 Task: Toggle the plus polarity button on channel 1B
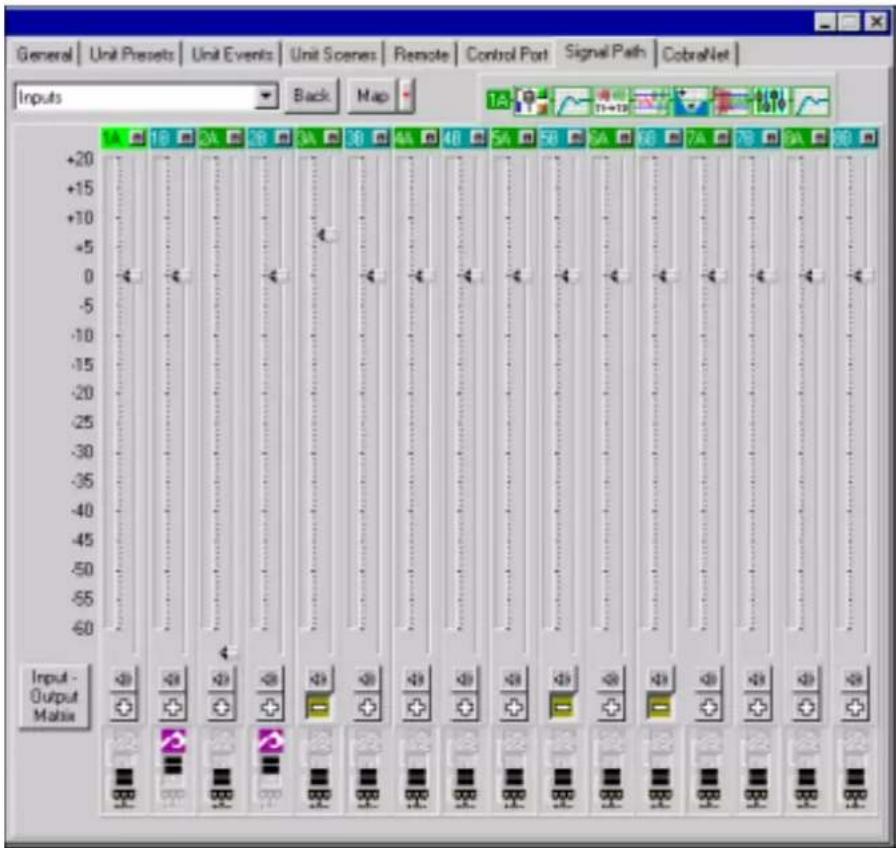(x=173, y=707)
